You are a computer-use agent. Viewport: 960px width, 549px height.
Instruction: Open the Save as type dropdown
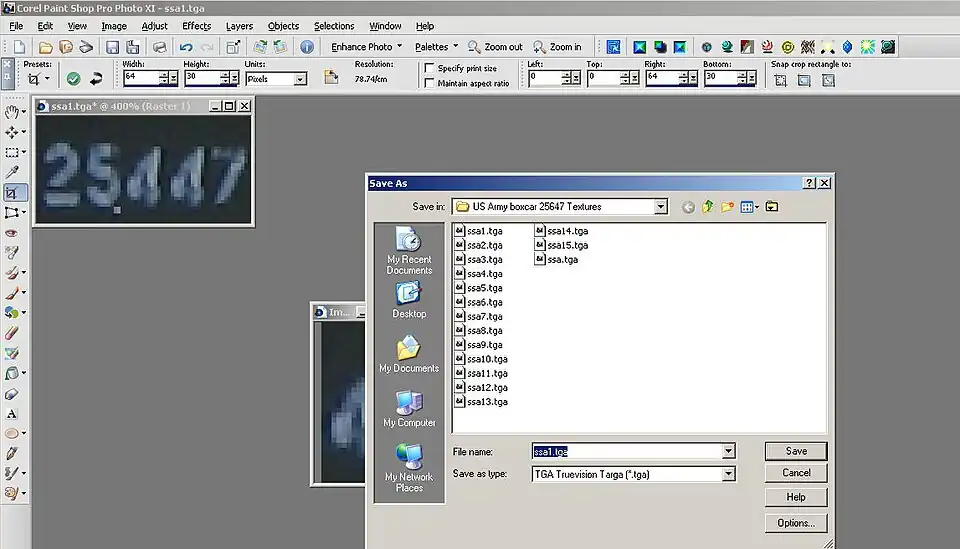tap(729, 474)
